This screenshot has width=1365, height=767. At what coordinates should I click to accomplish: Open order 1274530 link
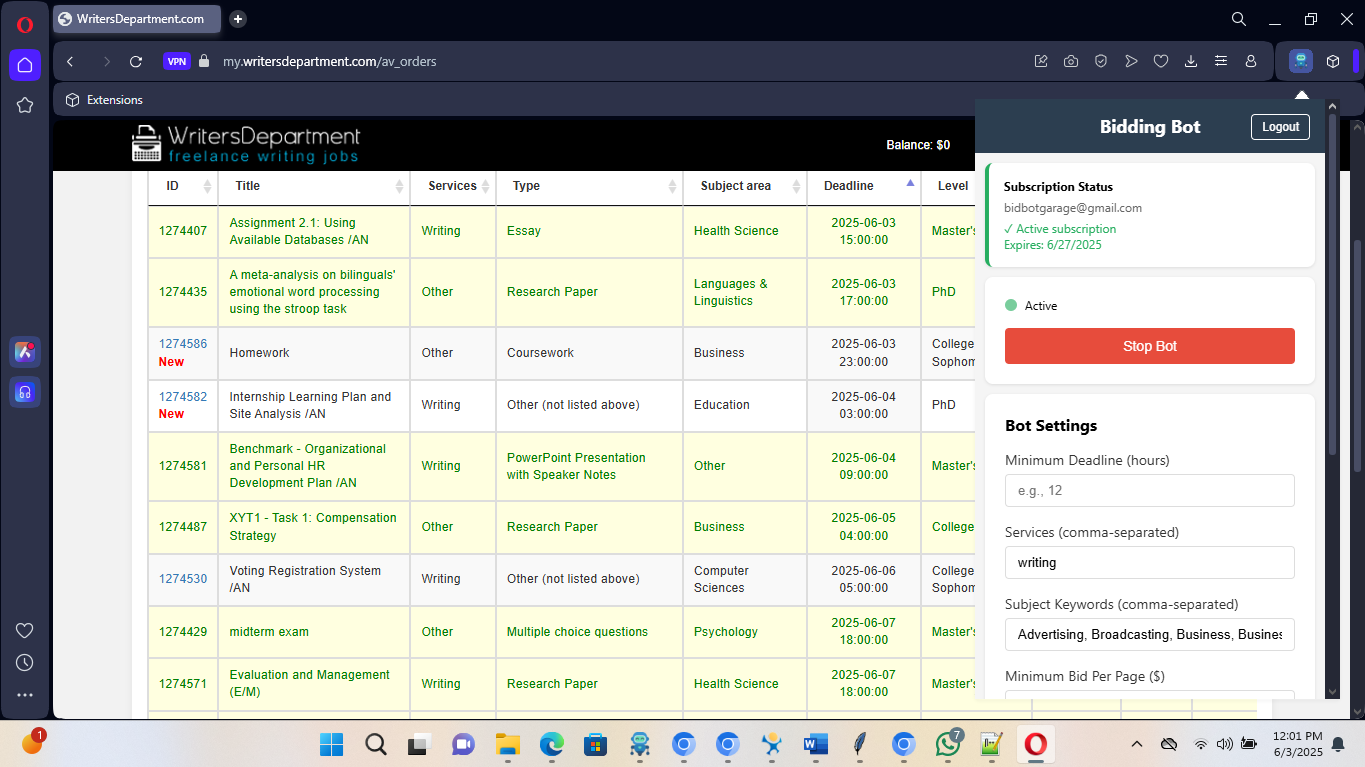(x=183, y=579)
